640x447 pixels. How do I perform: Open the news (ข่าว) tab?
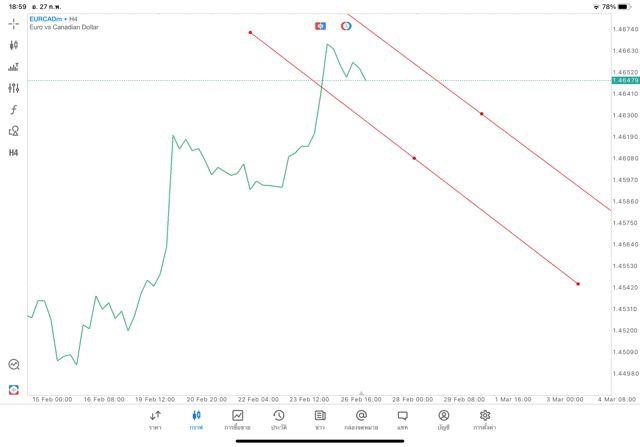click(320, 420)
